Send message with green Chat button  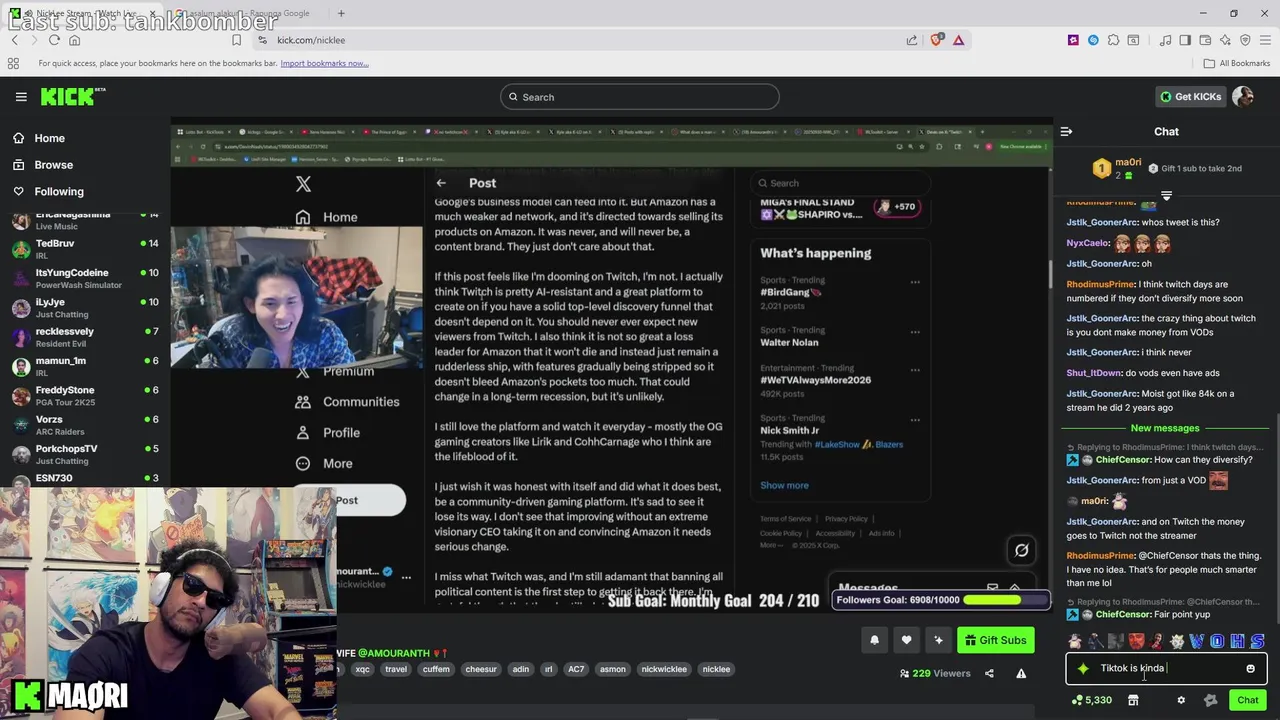(1247, 700)
